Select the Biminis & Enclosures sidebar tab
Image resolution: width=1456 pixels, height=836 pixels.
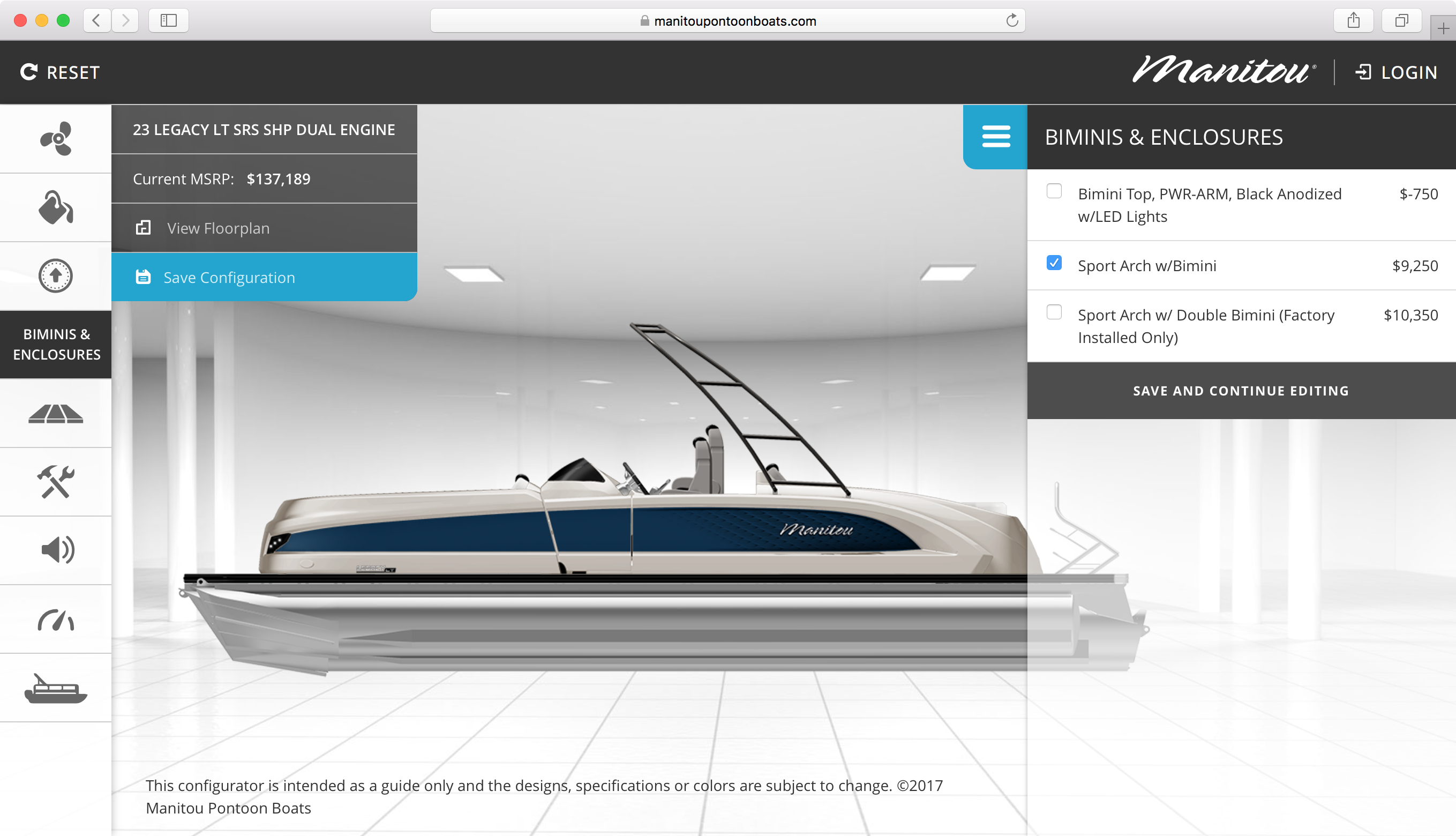click(56, 345)
